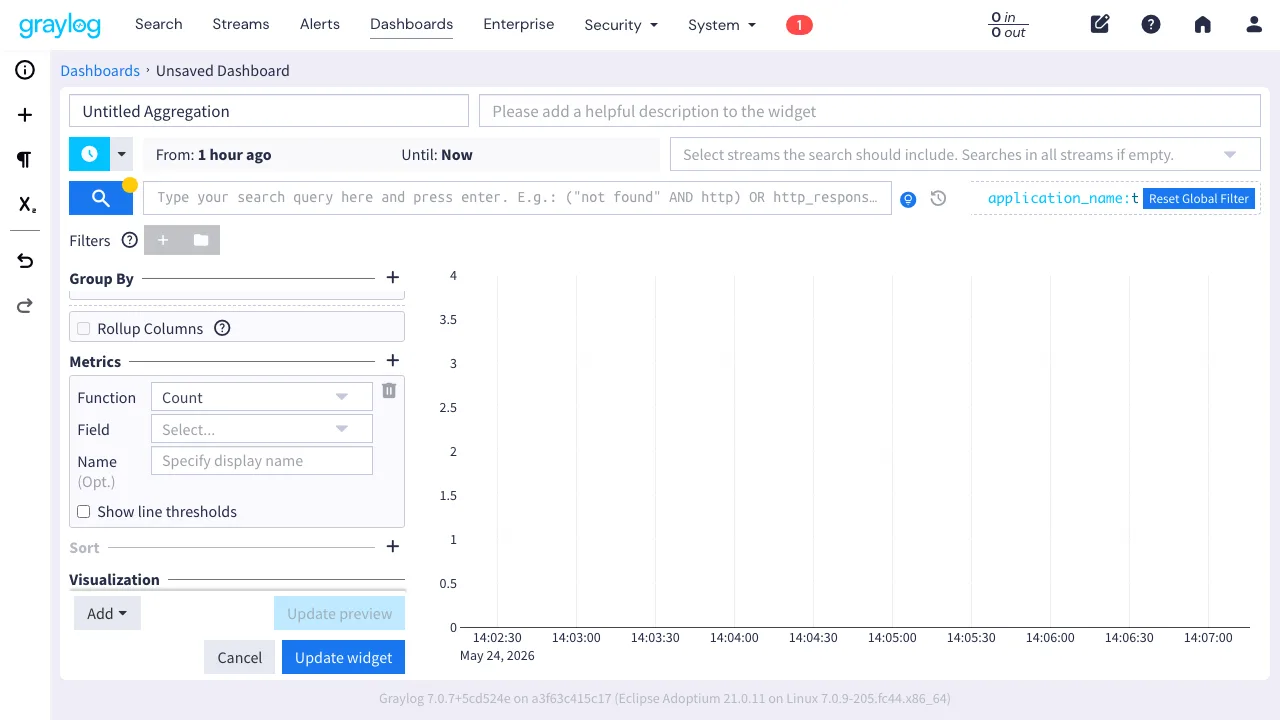Image resolution: width=1280 pixels, height=720 pixels.
Task: Open the info icon in left sidebar
Action: (25, 70)
